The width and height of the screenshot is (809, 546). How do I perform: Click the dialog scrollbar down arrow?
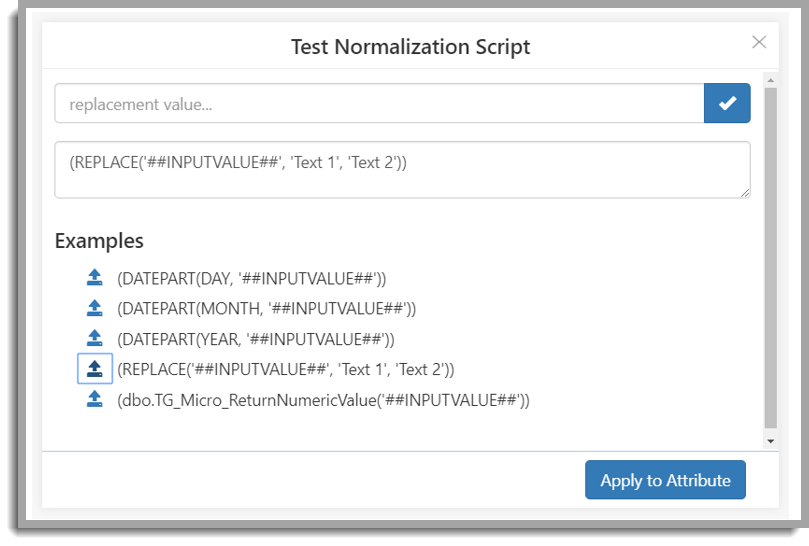(770, 441)
